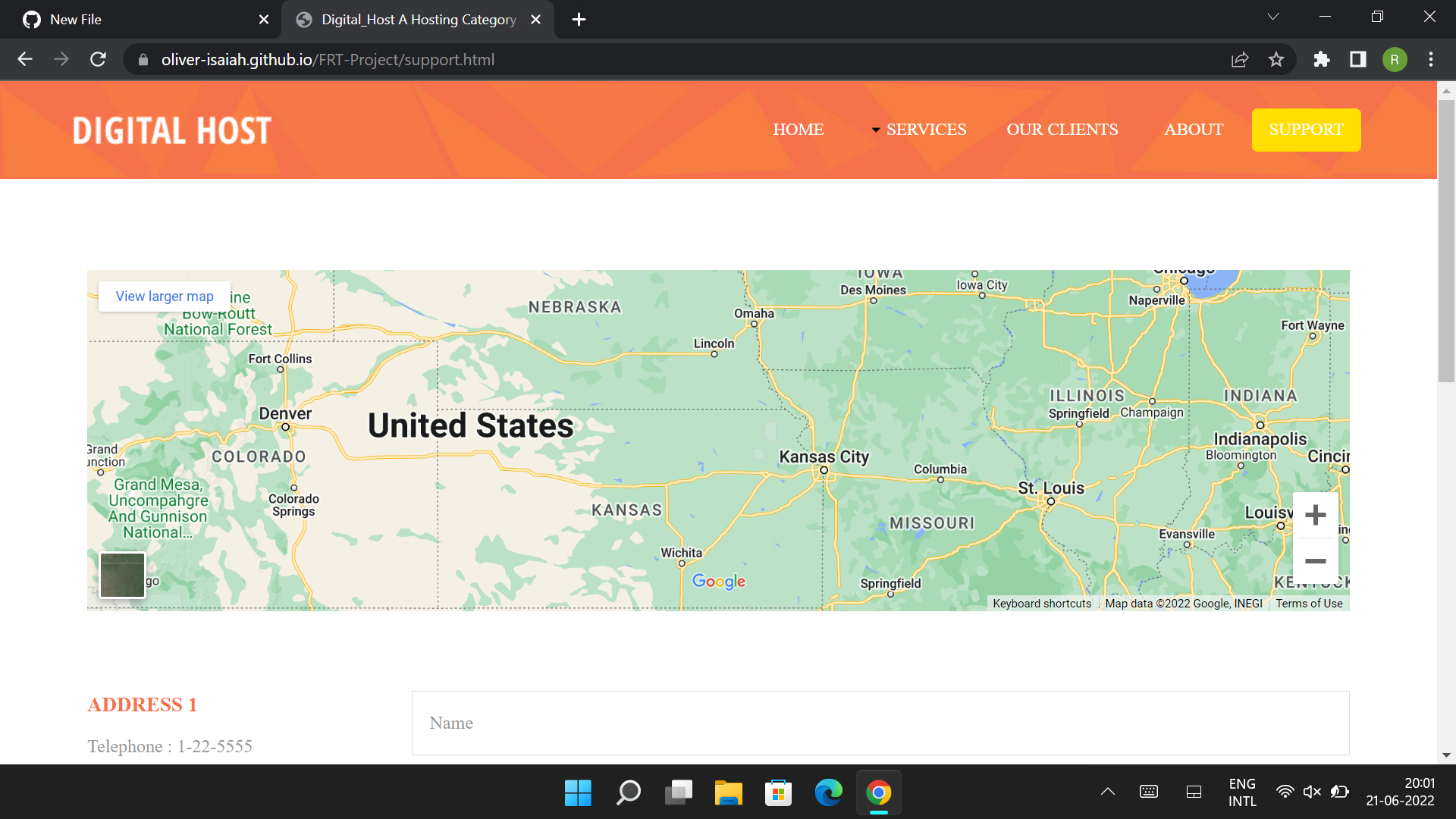
Task: Switch to the New File tab
Action: [136, 19]
